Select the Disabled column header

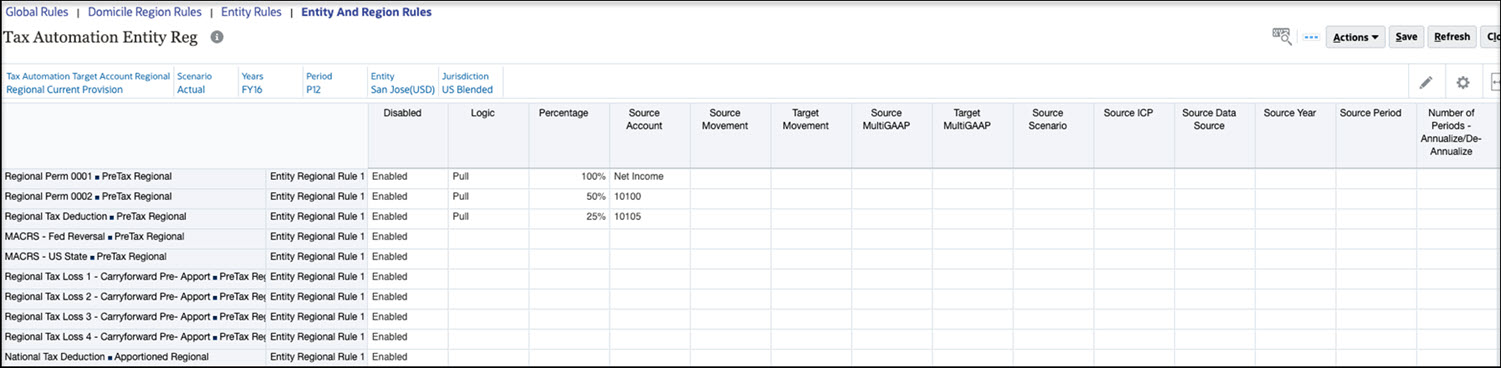408,135
